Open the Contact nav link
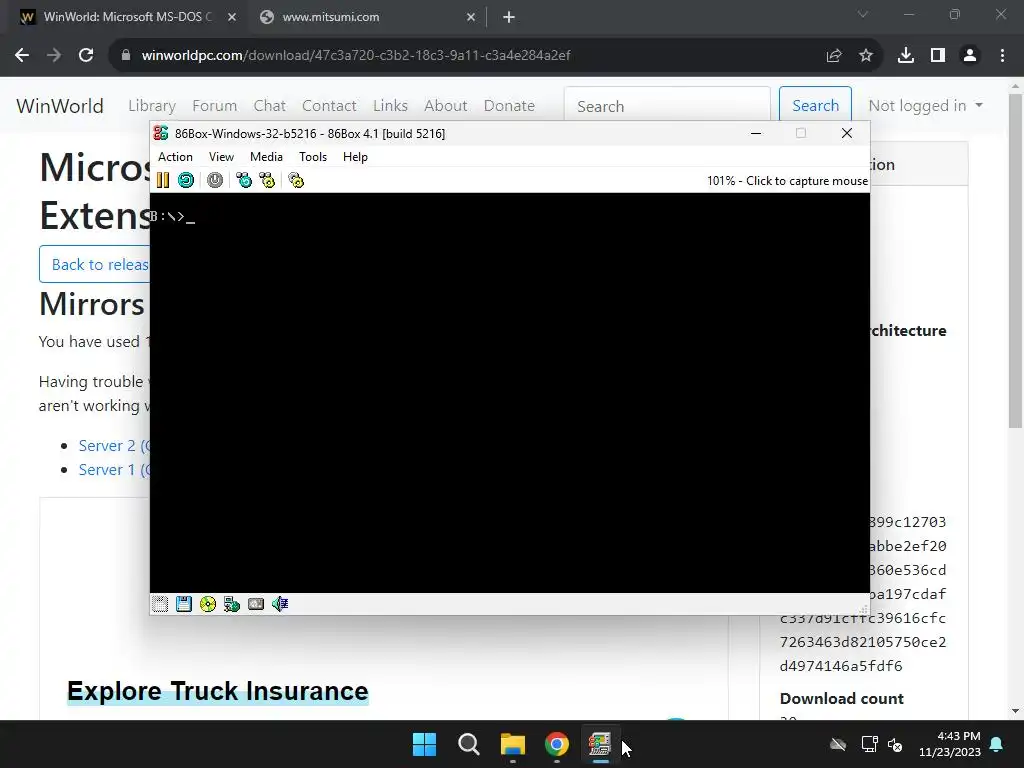This screenshot has width=1024, height=768. [329, 106]
